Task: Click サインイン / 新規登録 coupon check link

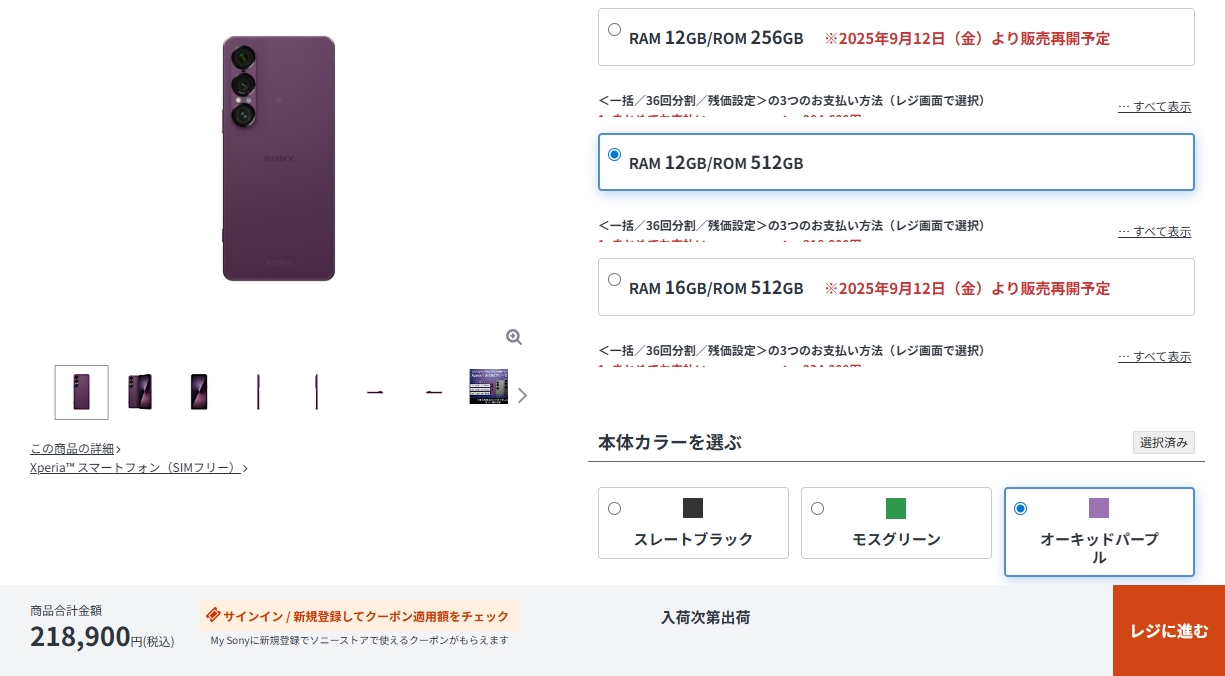Action: point(360,616)
